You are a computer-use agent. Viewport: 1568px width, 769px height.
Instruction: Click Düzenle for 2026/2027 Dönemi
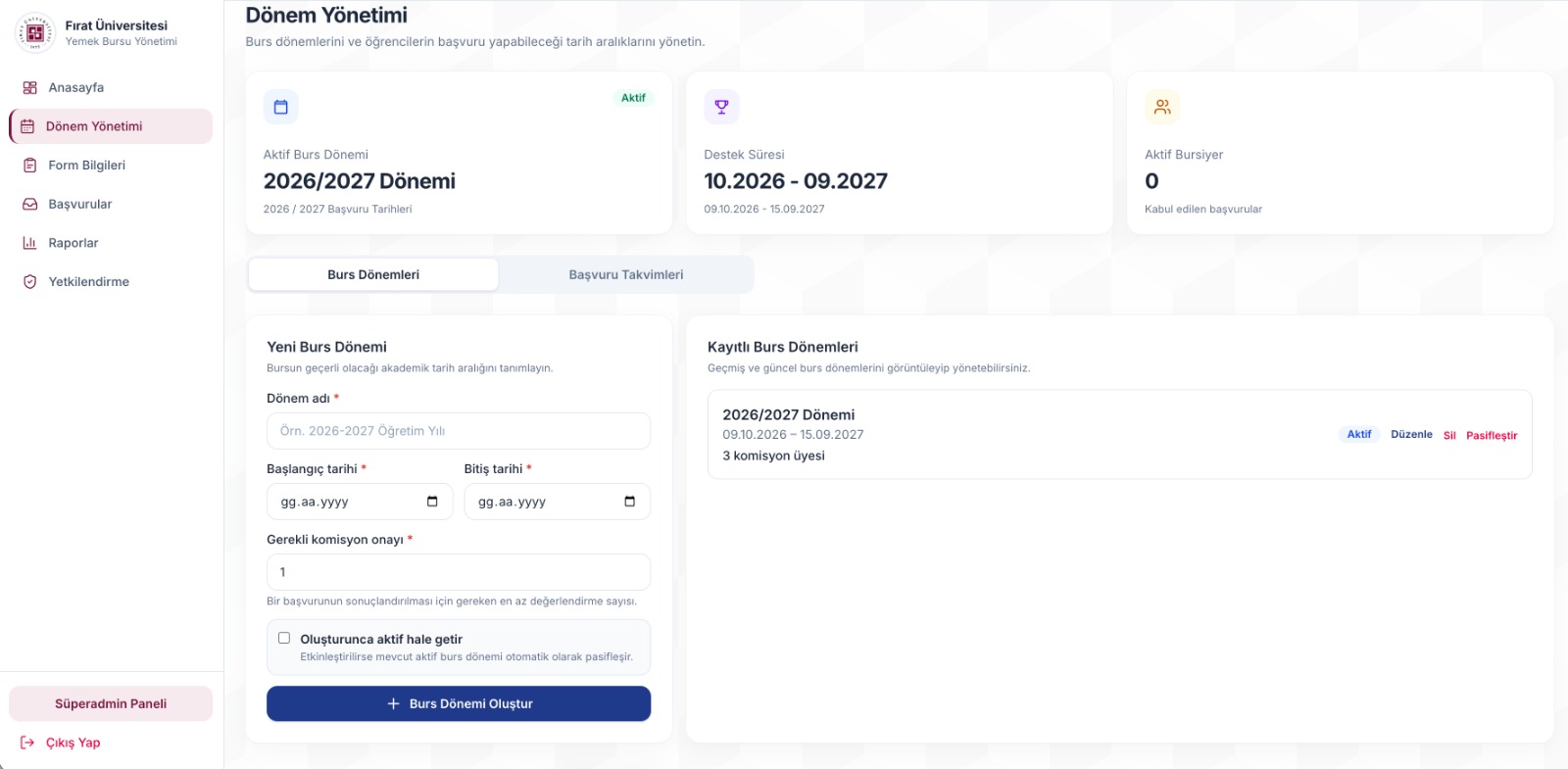click(1411, 435)
